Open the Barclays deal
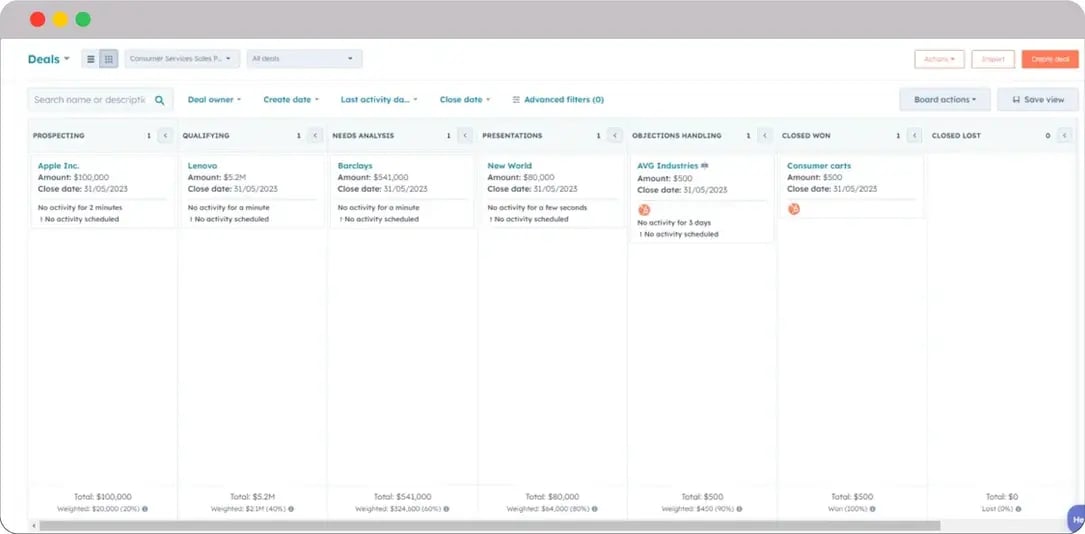This screenshot has height=534, width=1085. tap(355, 166)
